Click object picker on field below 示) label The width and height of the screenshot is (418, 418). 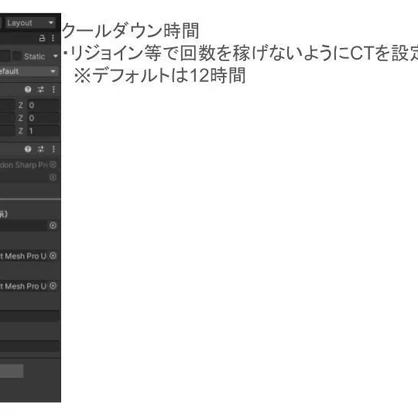coord(53,226)
